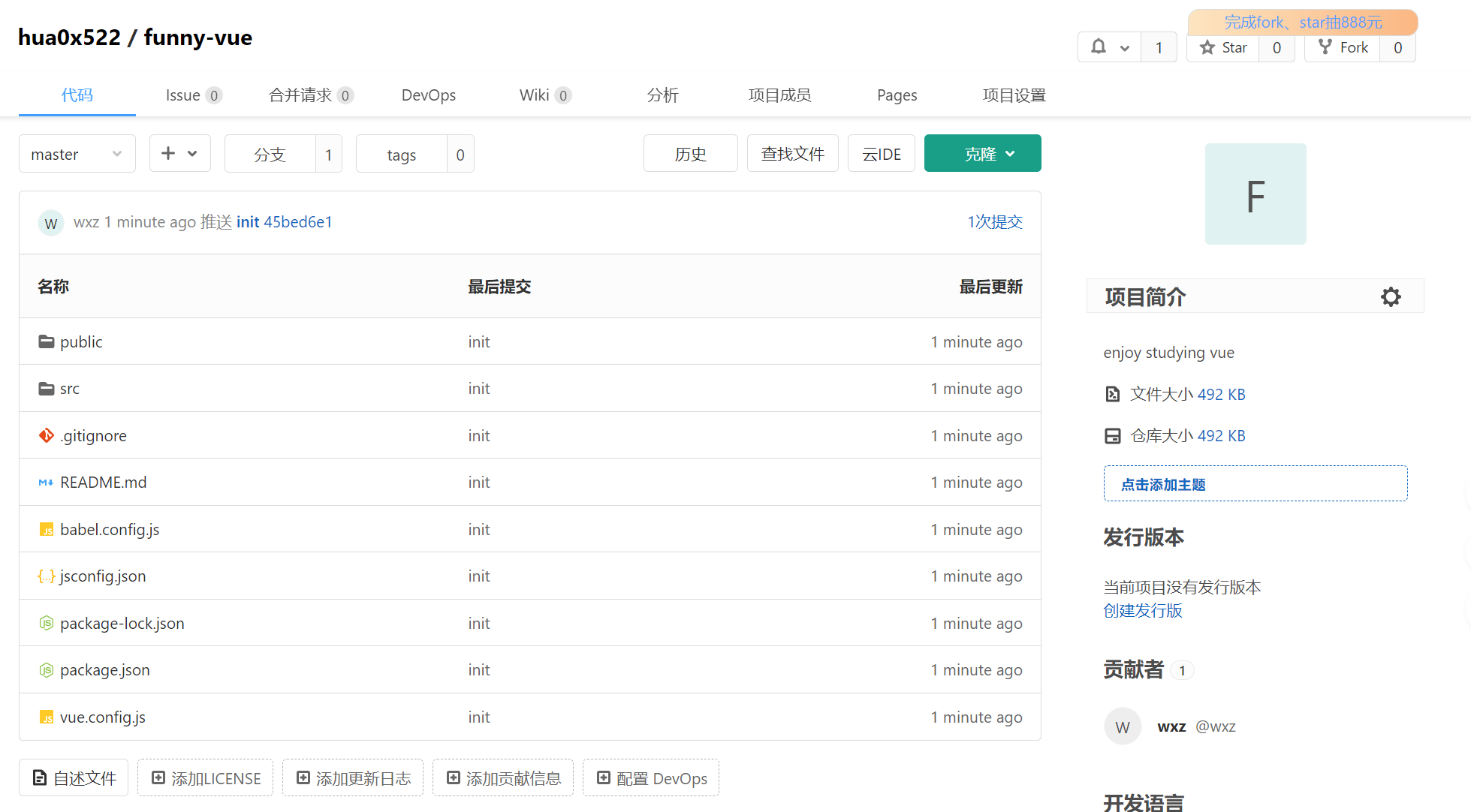Open the master branch dropdown
The width and height of the screenshot is (1471, 812).
click(75, 153)
